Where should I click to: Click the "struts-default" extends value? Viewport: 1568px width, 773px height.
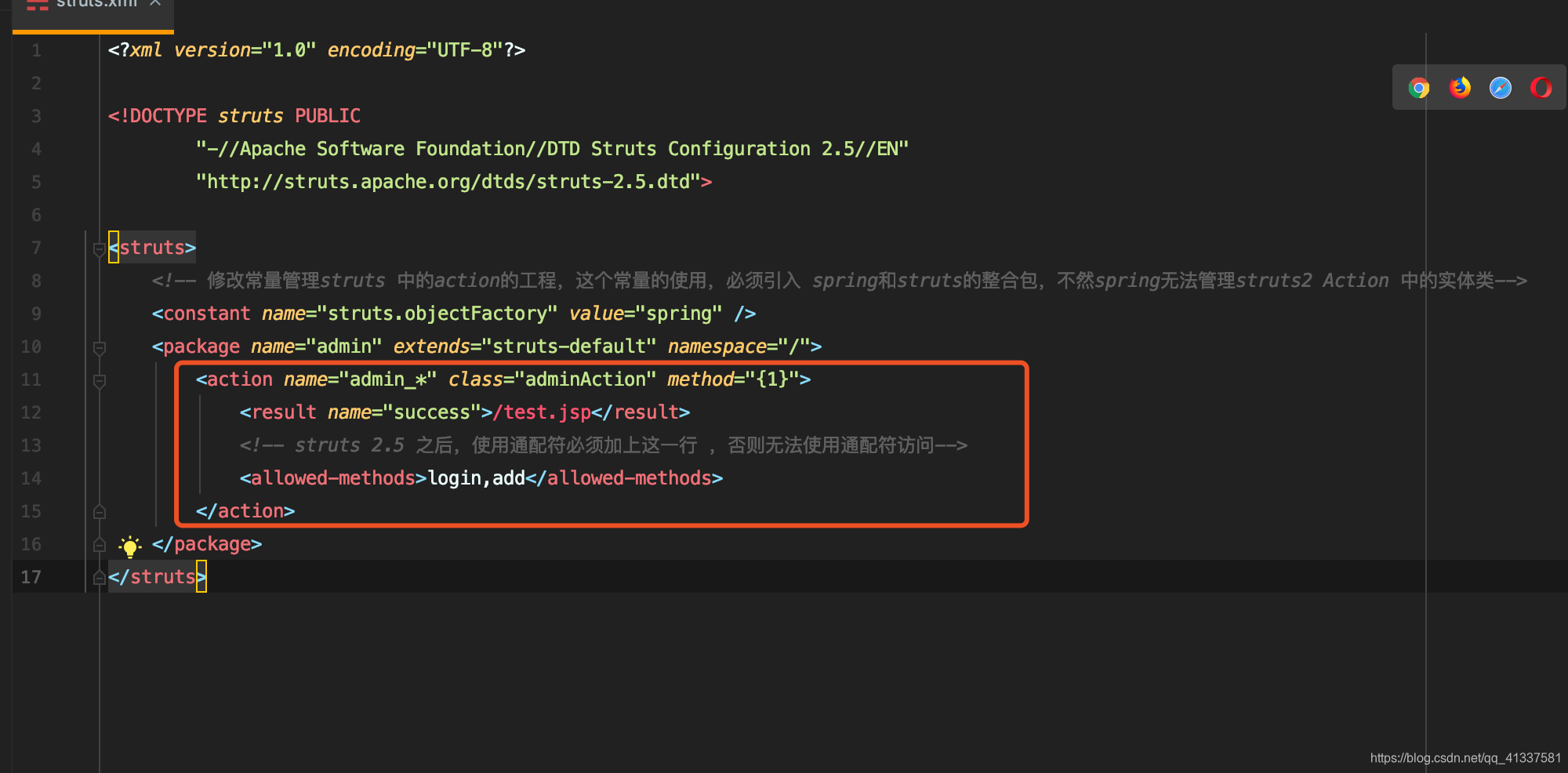click(x=569, y=347)
